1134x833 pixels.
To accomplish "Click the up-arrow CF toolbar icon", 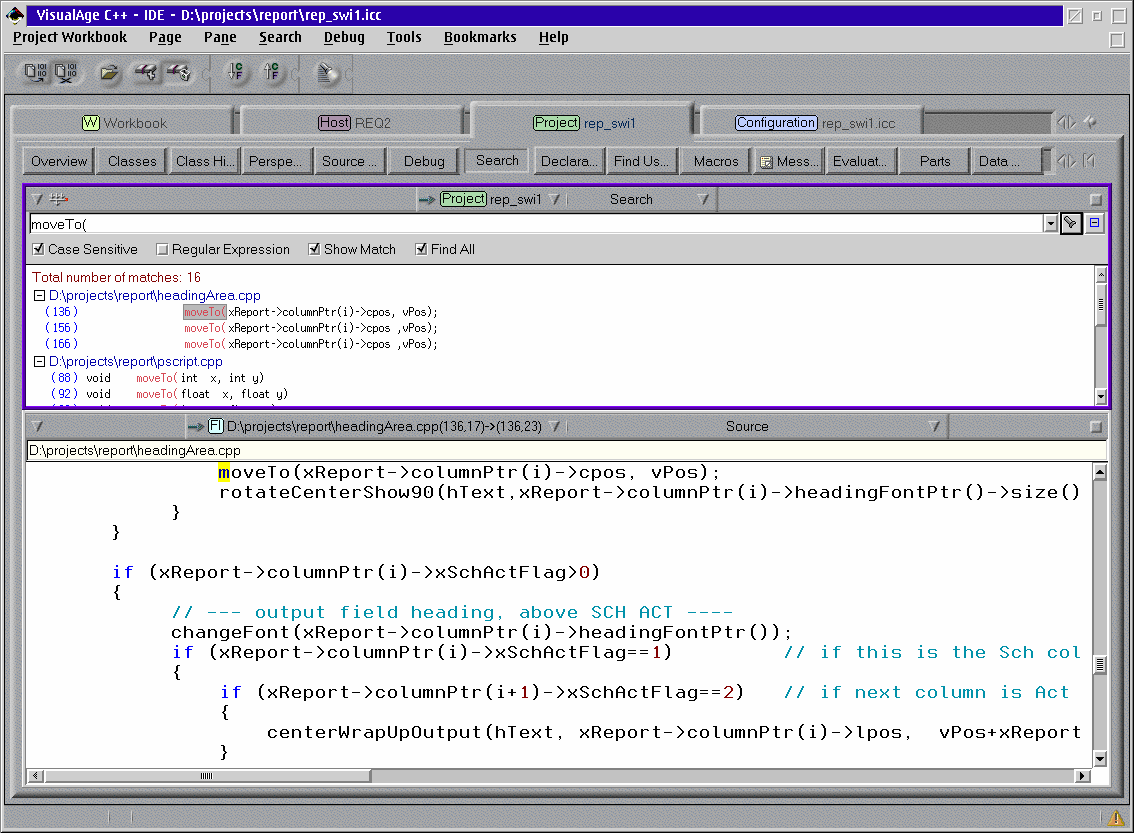I will coord(271,72).
